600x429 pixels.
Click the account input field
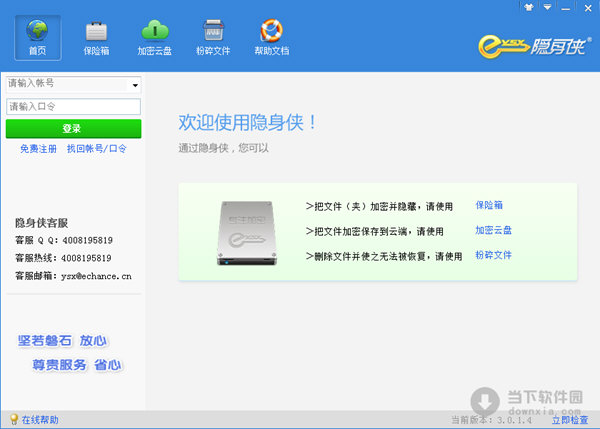66,85
